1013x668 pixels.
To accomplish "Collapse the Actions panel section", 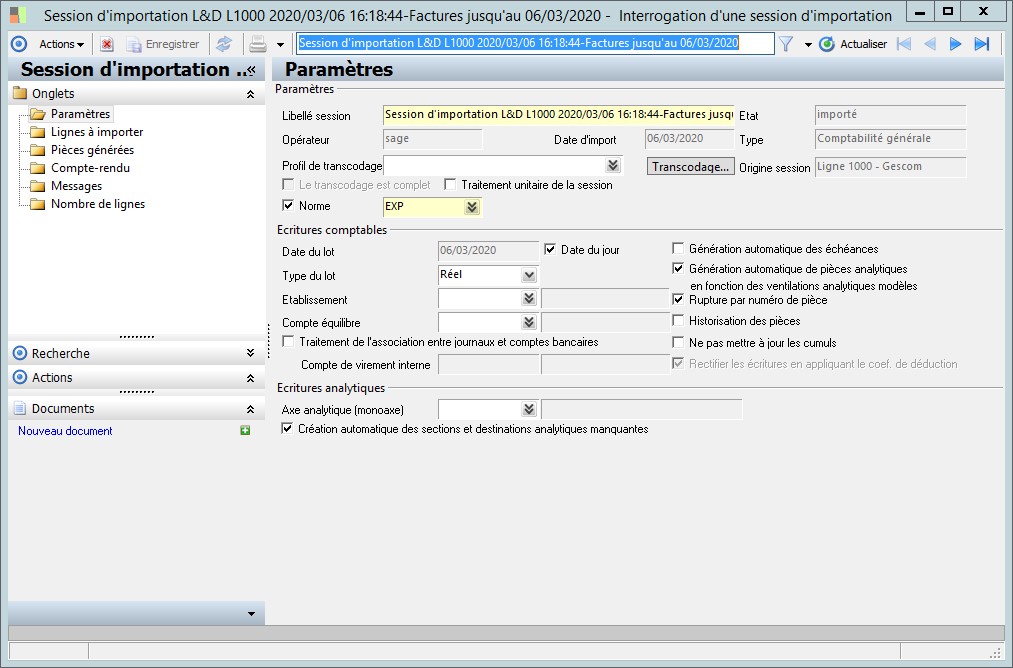I will click(x=250, y=378).
